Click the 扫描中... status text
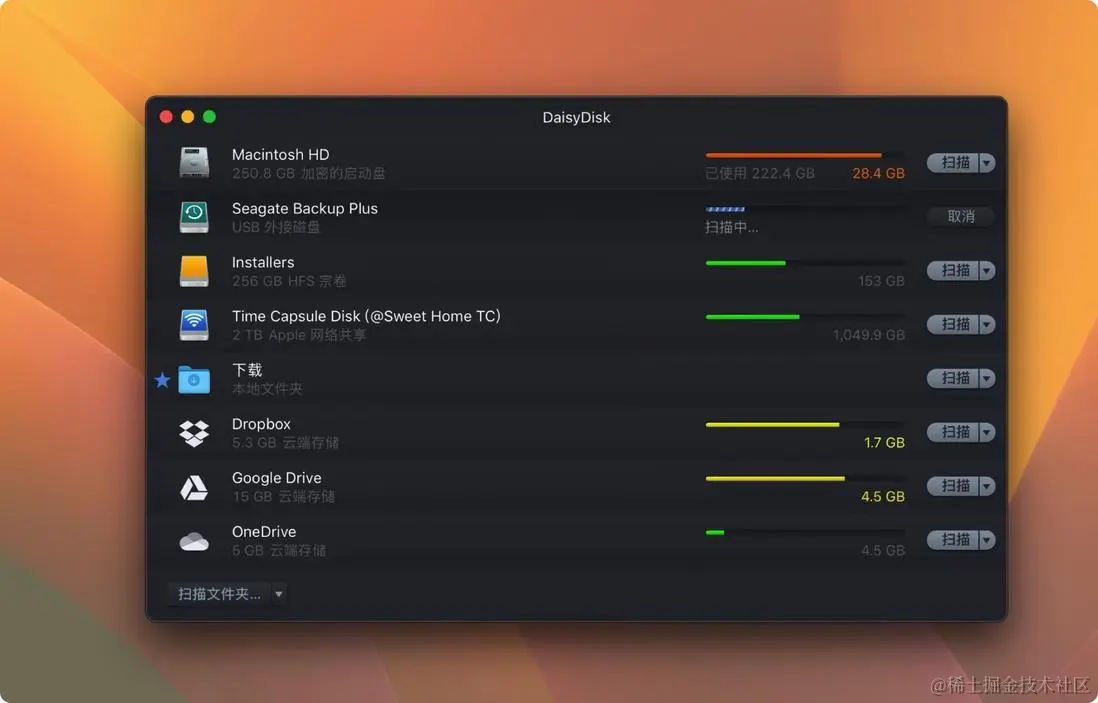 tap(731, 227)
